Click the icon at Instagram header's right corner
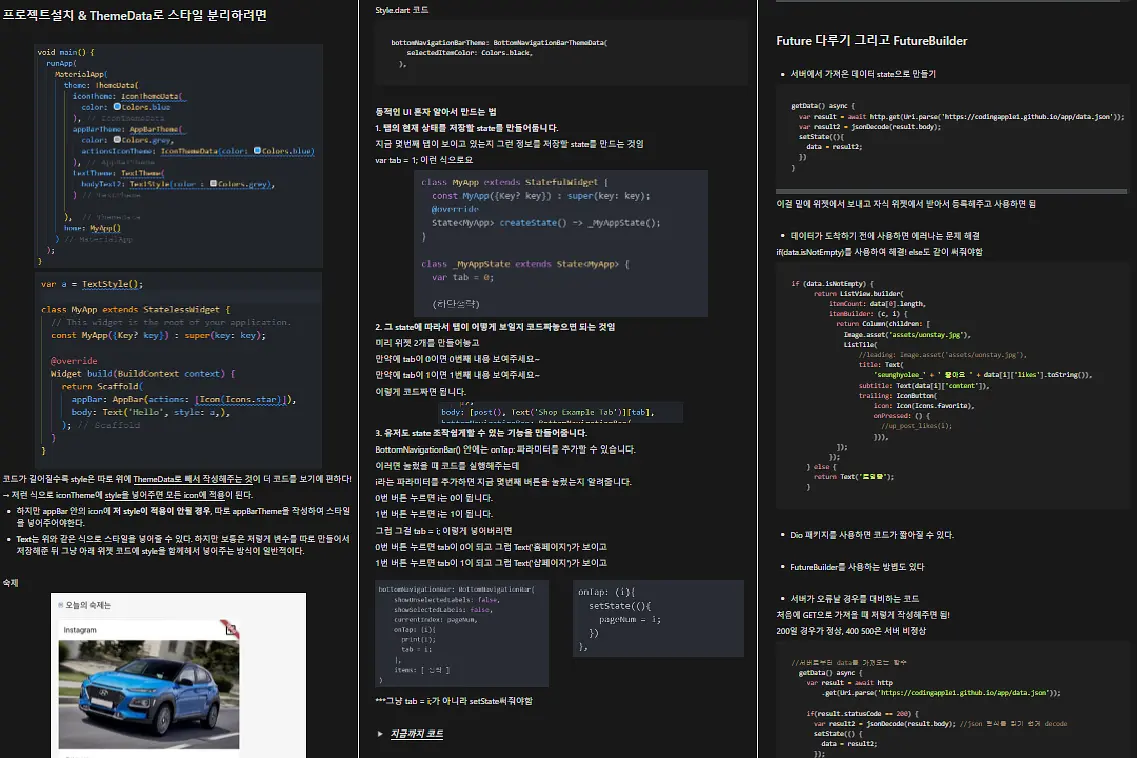 [x=230, y=629]
